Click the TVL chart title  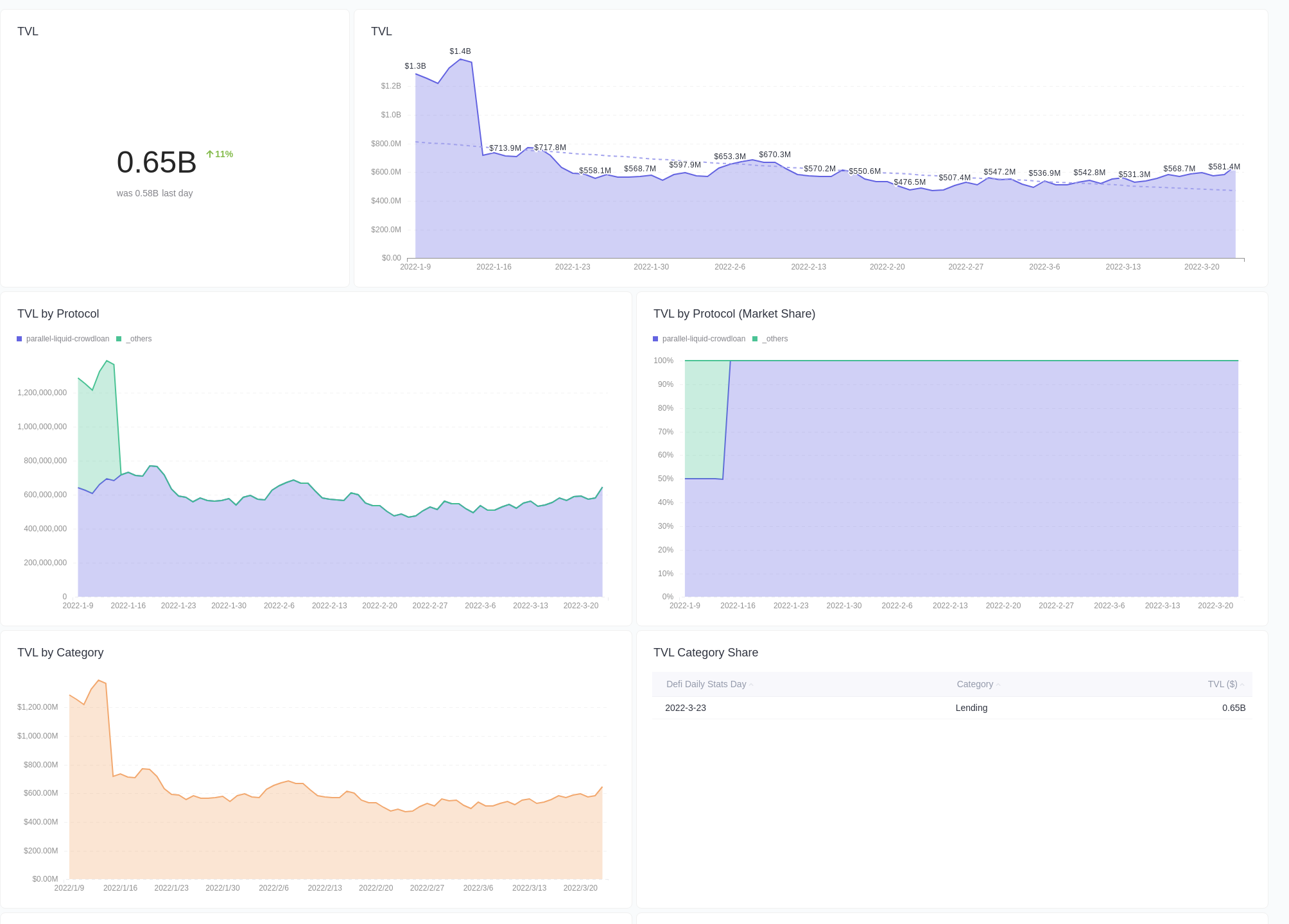point(381,31)
